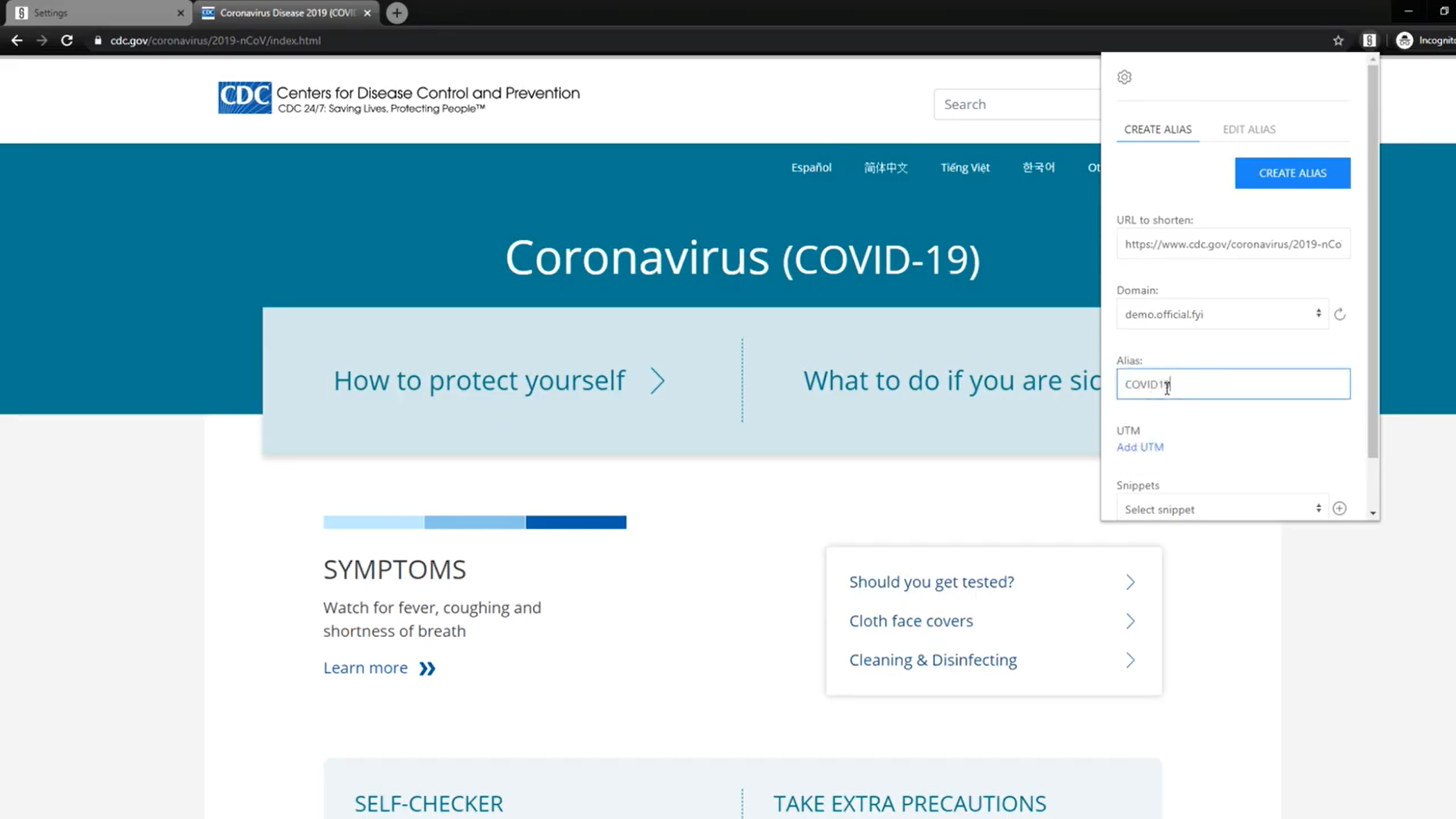Image resolution: width=1456 pixels, height=819 pixels.
Task: Click the blue CREATE ALIAS button
Action: point(1292,173)
